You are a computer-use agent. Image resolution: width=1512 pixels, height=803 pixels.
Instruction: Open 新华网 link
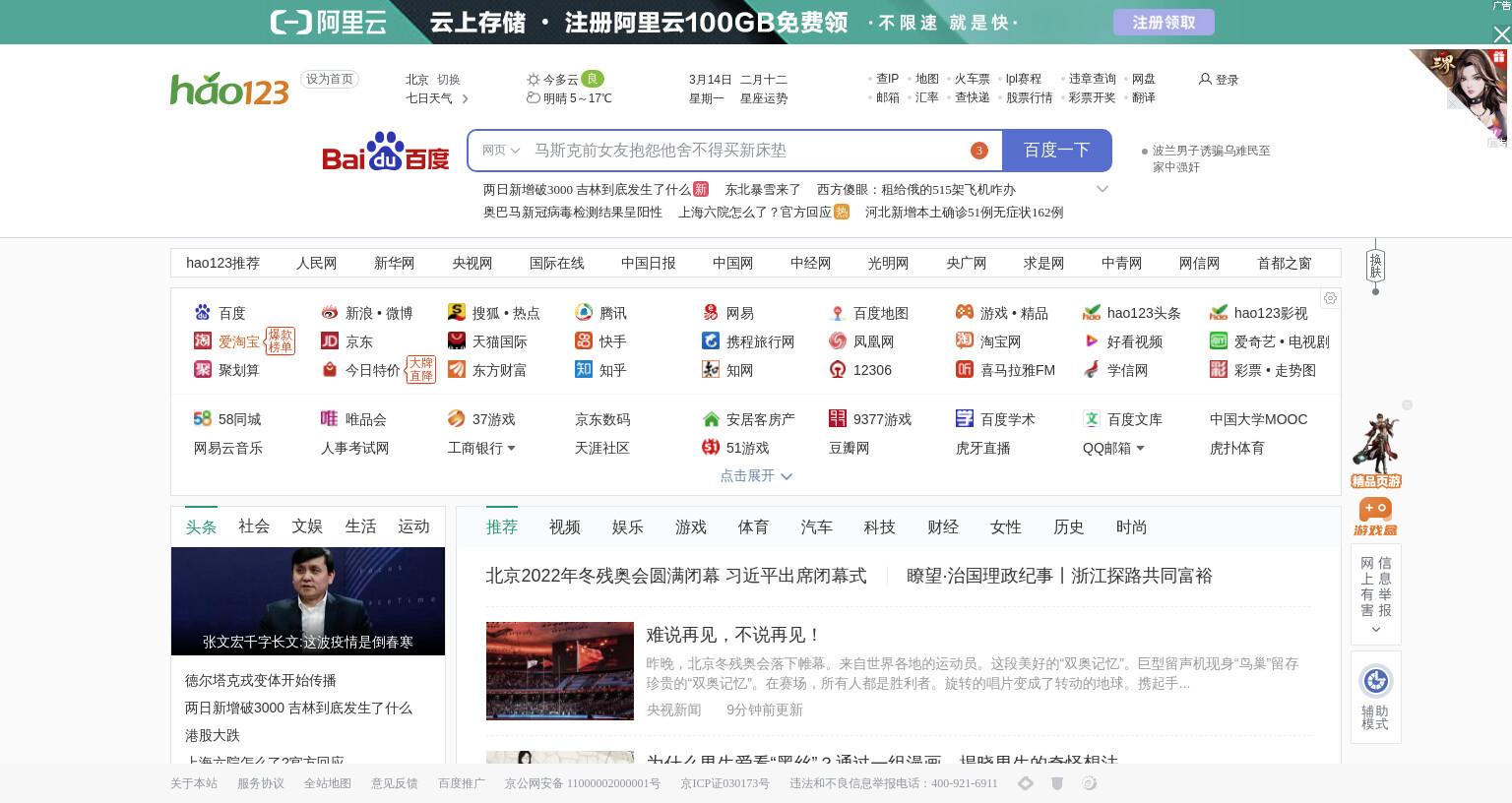click(x=394, y=263)
